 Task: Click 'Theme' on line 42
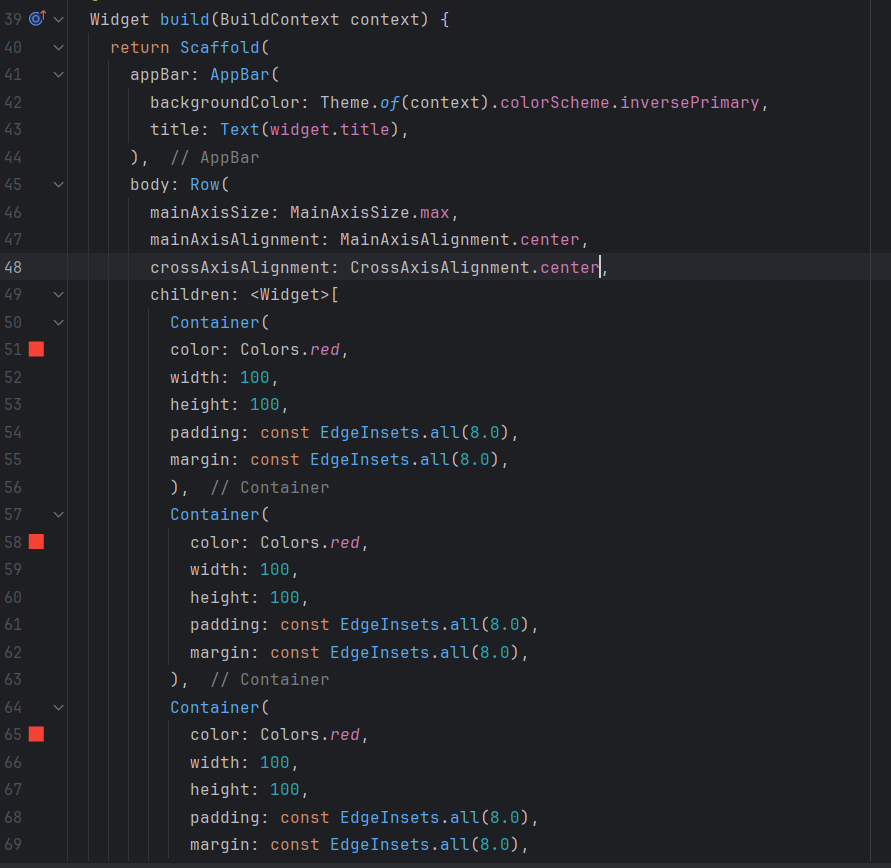pyautogui.click(x=345, y=102)
